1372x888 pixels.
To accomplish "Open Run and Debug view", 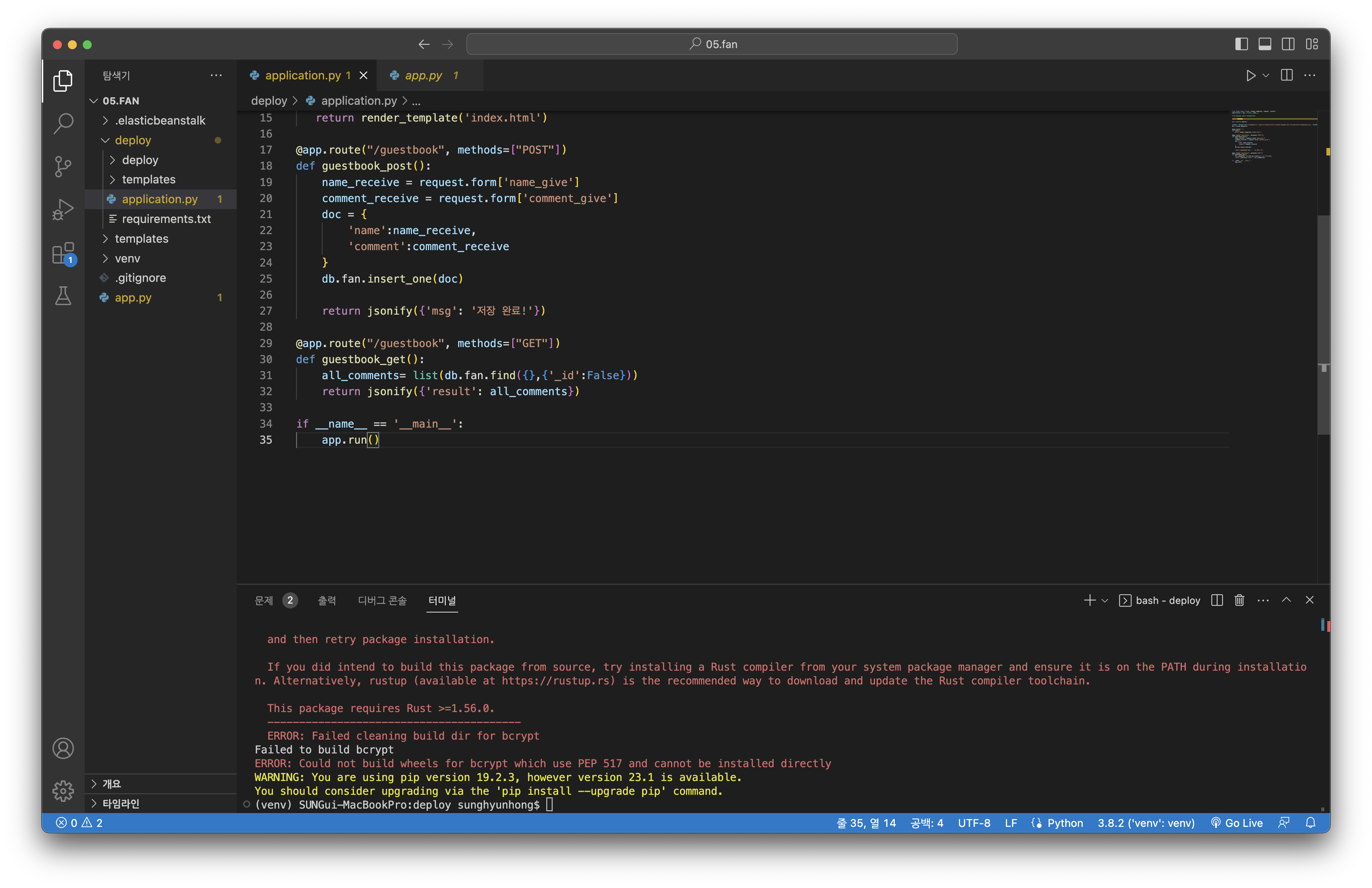I will [63, 209].
